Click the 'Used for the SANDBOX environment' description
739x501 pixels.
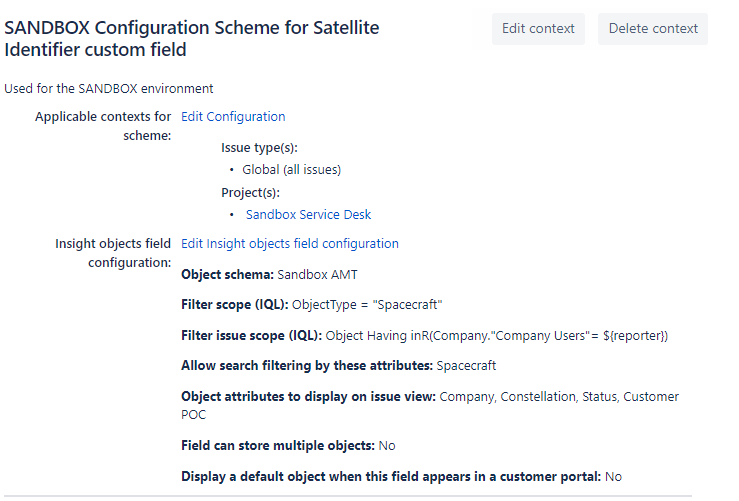(x=108, y=89)
